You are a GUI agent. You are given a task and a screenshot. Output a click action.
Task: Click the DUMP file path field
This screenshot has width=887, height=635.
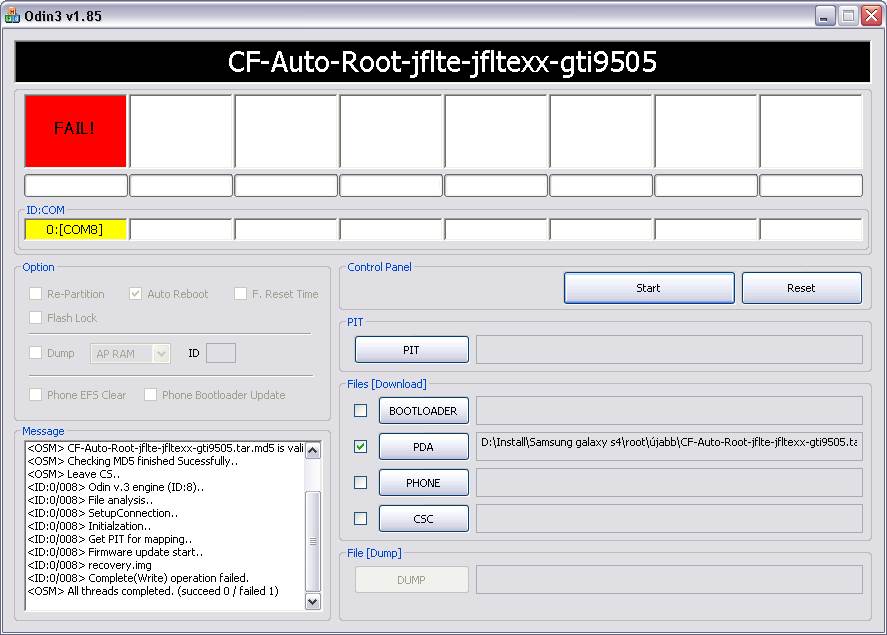[x=669, y=580]
